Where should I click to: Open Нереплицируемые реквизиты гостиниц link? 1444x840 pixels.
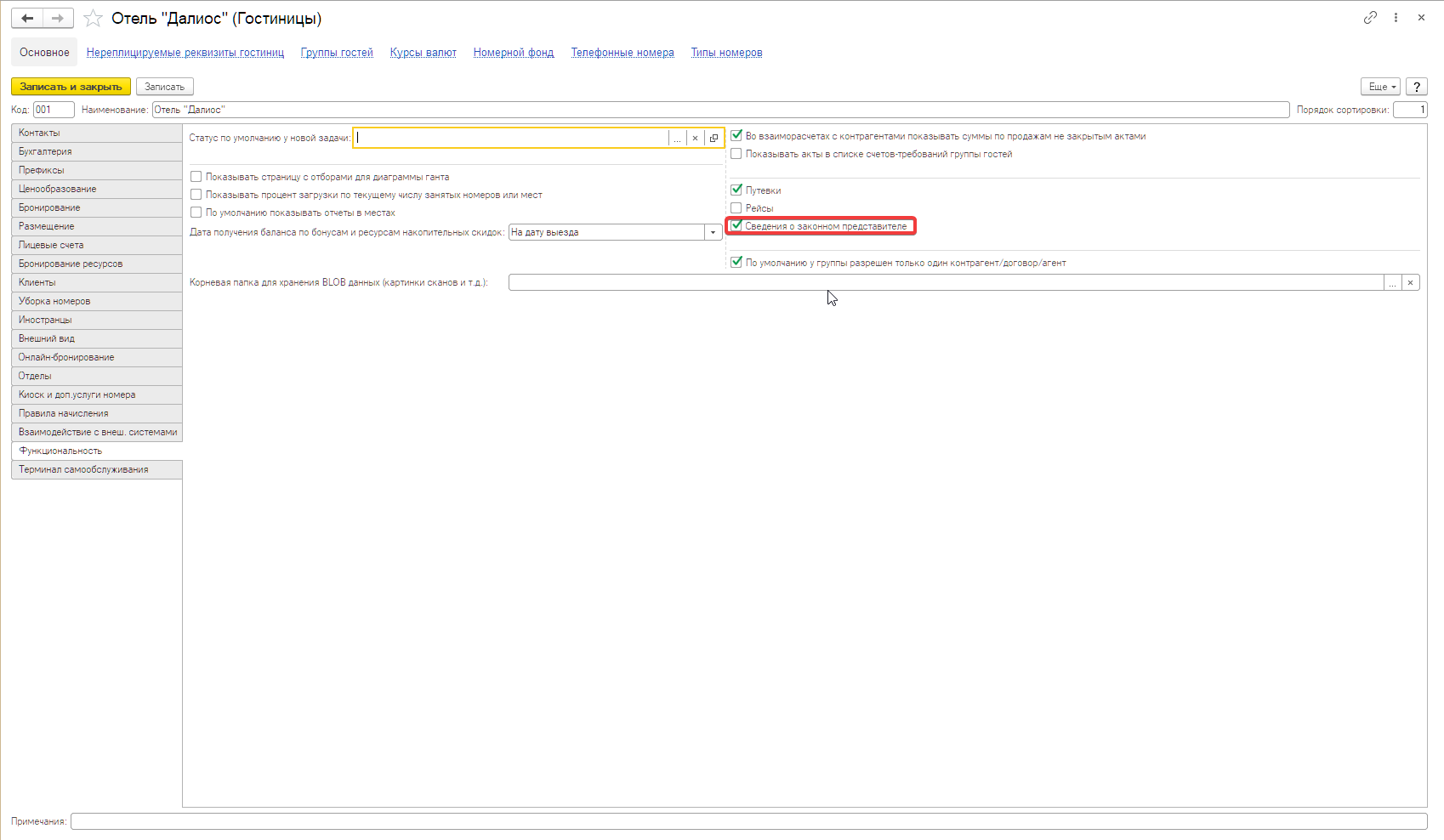coord(185,53)
